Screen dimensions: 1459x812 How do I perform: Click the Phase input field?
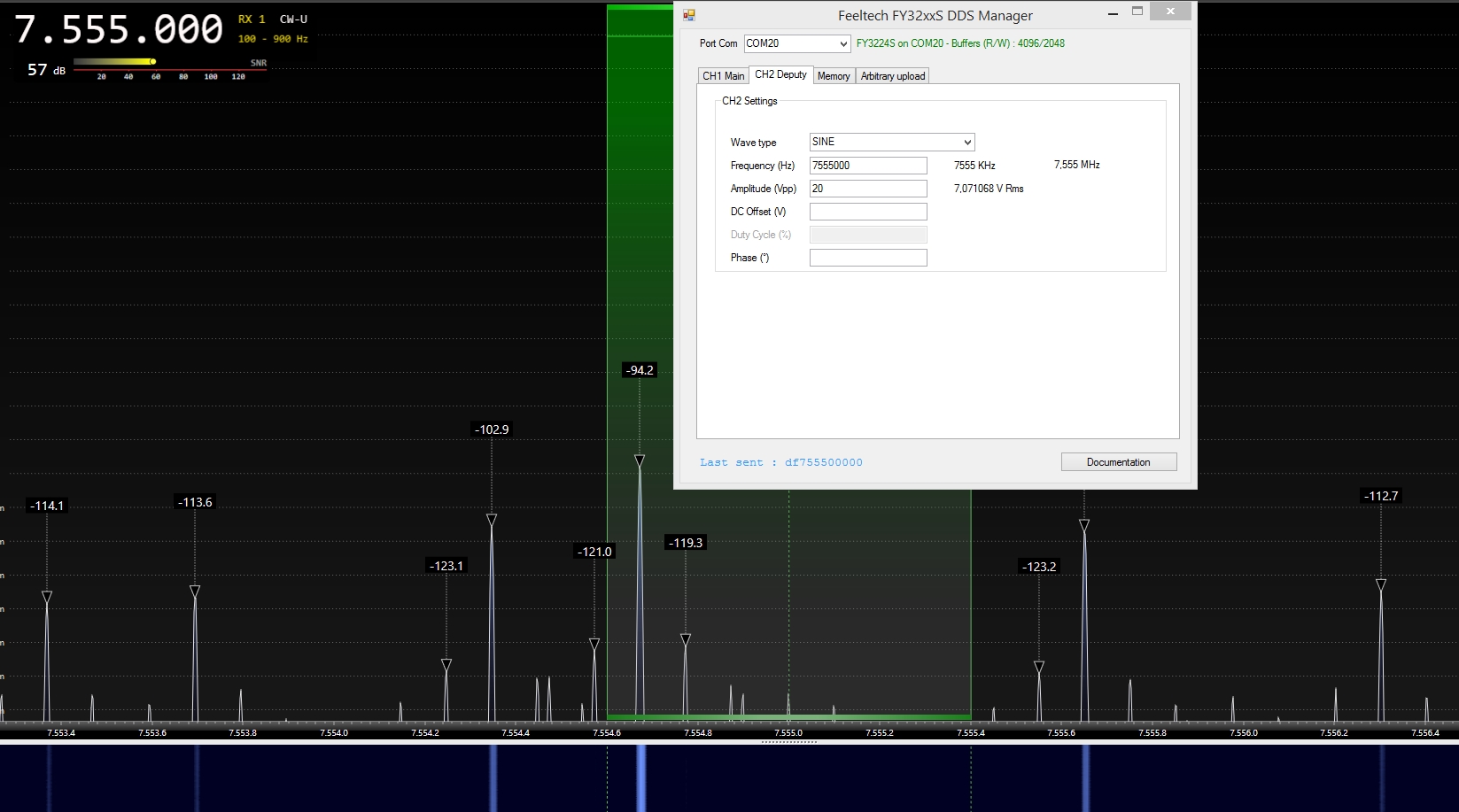[868, 258]
